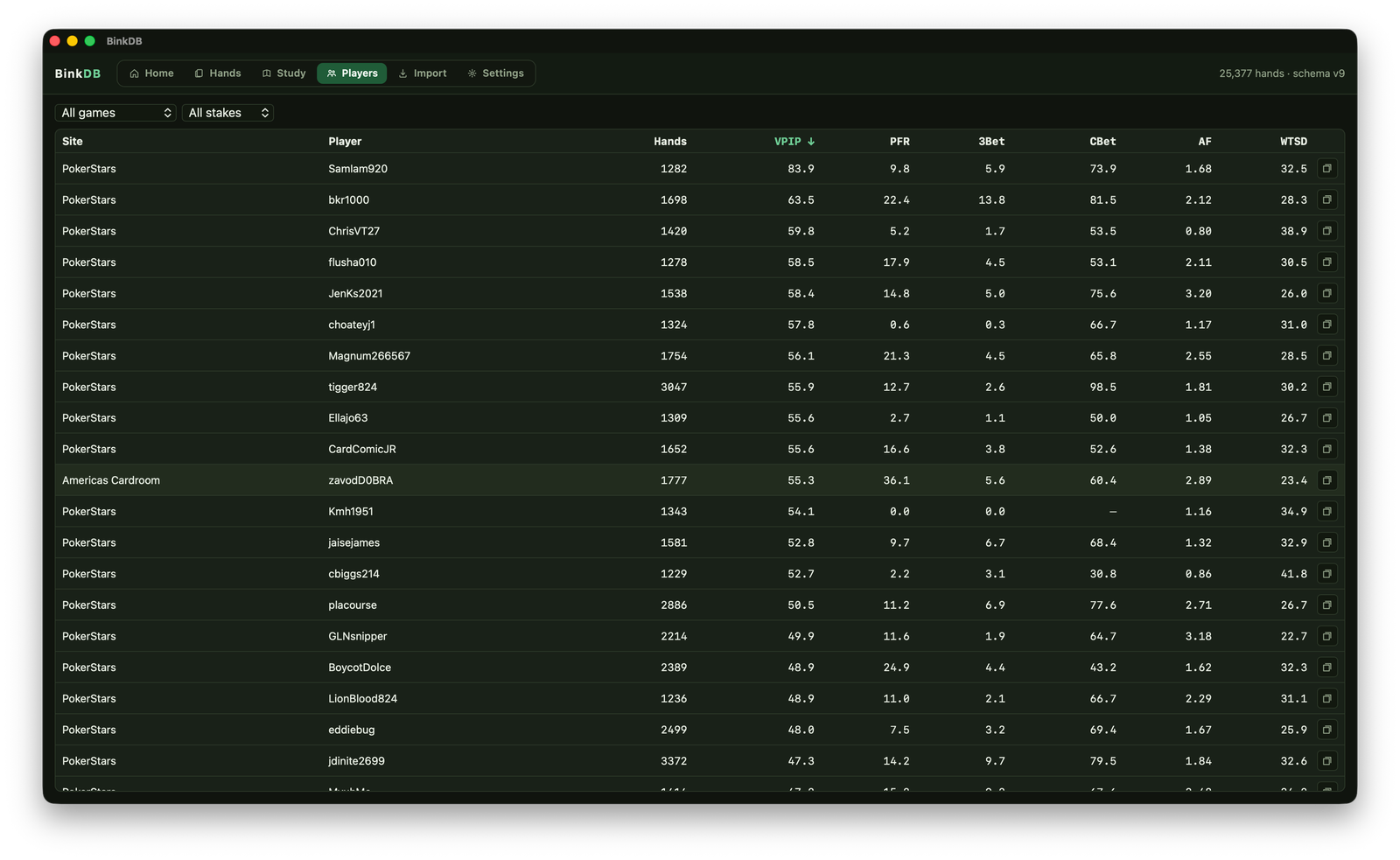Sort table by Site column
1400x860 pixels.
pyautogui.click(x=73, y=141)
